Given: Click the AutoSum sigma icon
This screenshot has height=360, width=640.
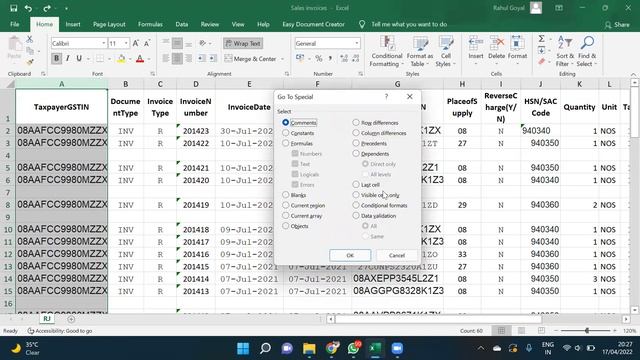Looking at the screenshot, I should point(542,39).
